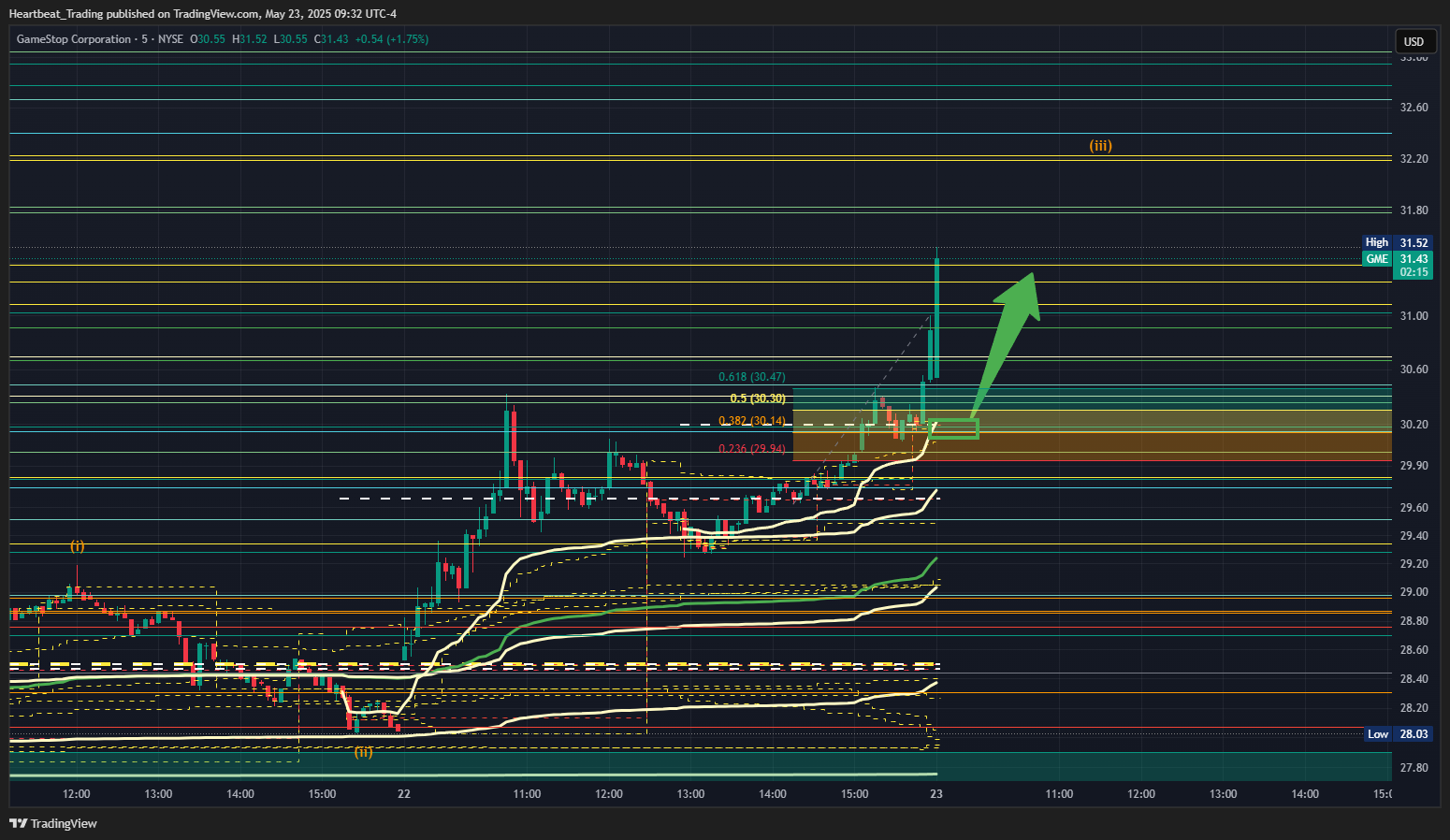
Task: Select the low value L30.55 in legend
Action: [x=290, y=39]
